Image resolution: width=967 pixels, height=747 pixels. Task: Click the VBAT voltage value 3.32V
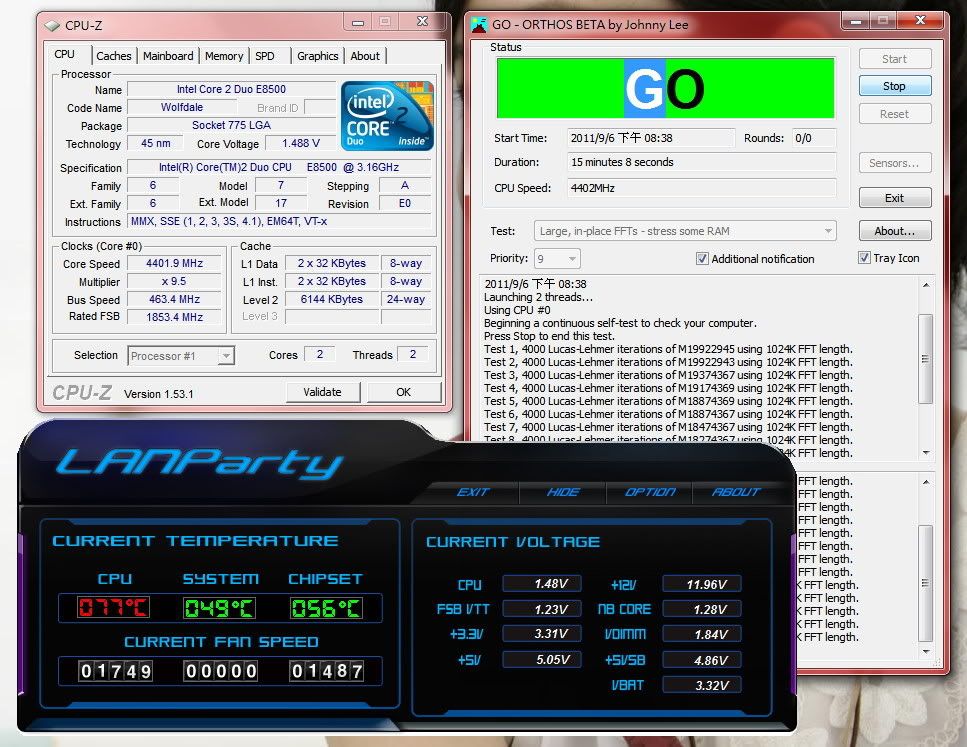702,685
